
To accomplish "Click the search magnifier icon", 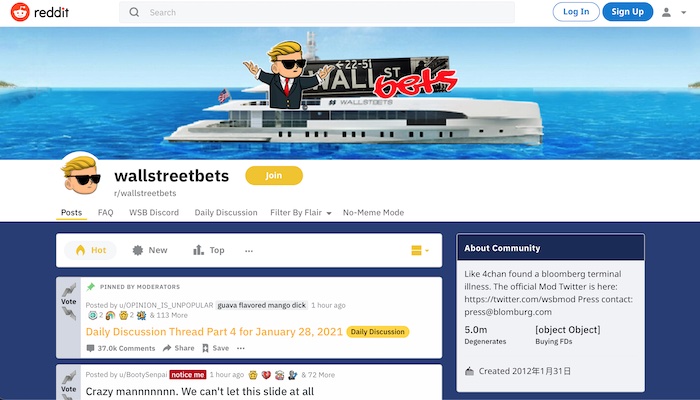I will tap(134, 12).
